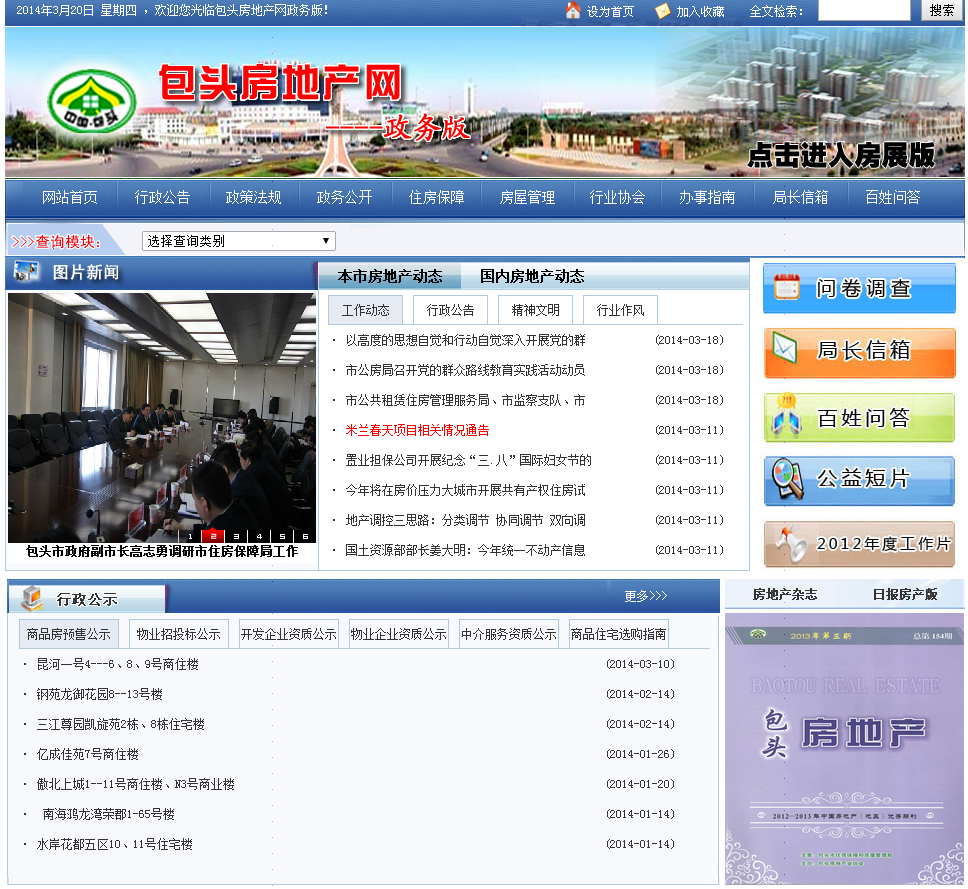Click the envelope icon on 局长信箱 banner
Image resolution: width=968 pixels, height=889 pixels.
click(x=787, y=352)
